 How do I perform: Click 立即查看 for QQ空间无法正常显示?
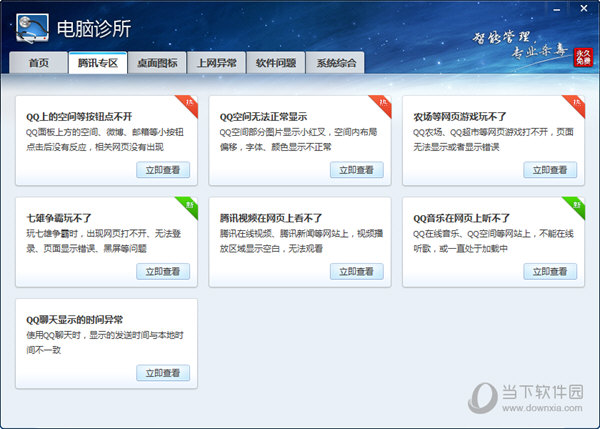(357, 170)
